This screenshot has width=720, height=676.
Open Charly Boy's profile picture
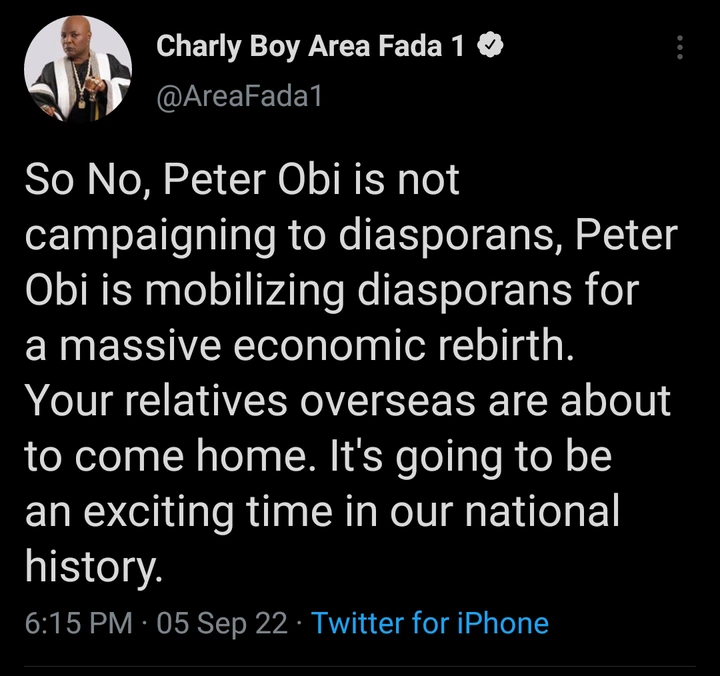tap(77, 68)
